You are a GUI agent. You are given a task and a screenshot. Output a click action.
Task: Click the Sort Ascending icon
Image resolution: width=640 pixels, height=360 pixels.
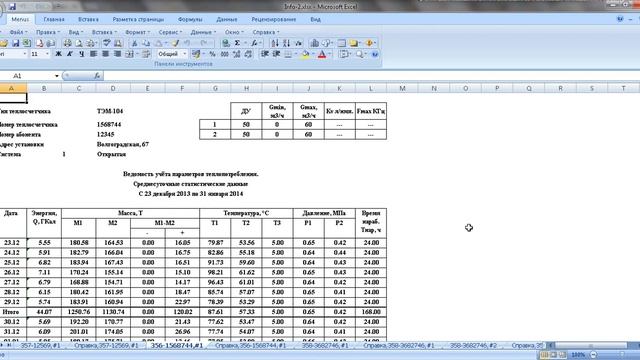point(275,43)
